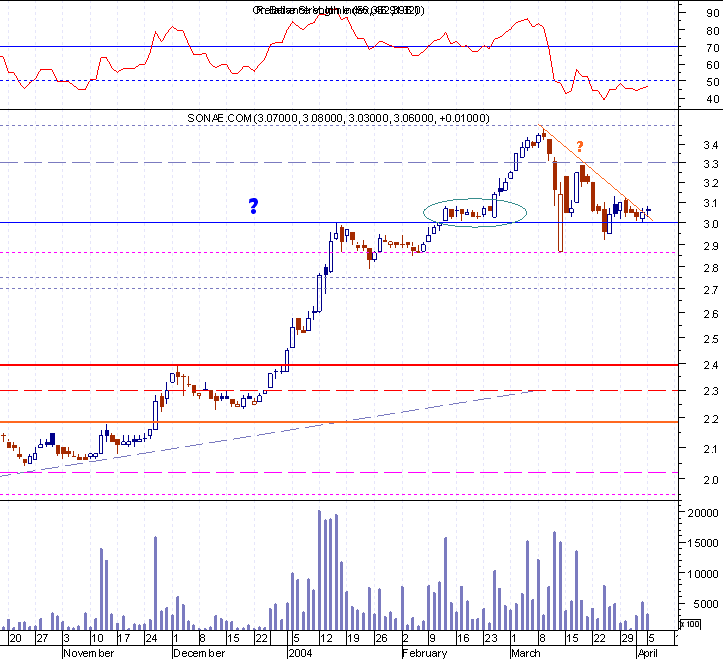Viewport: 723px width, 659px height.
Task: Click the x100 volume multiplier label
Action: point(690,624)
